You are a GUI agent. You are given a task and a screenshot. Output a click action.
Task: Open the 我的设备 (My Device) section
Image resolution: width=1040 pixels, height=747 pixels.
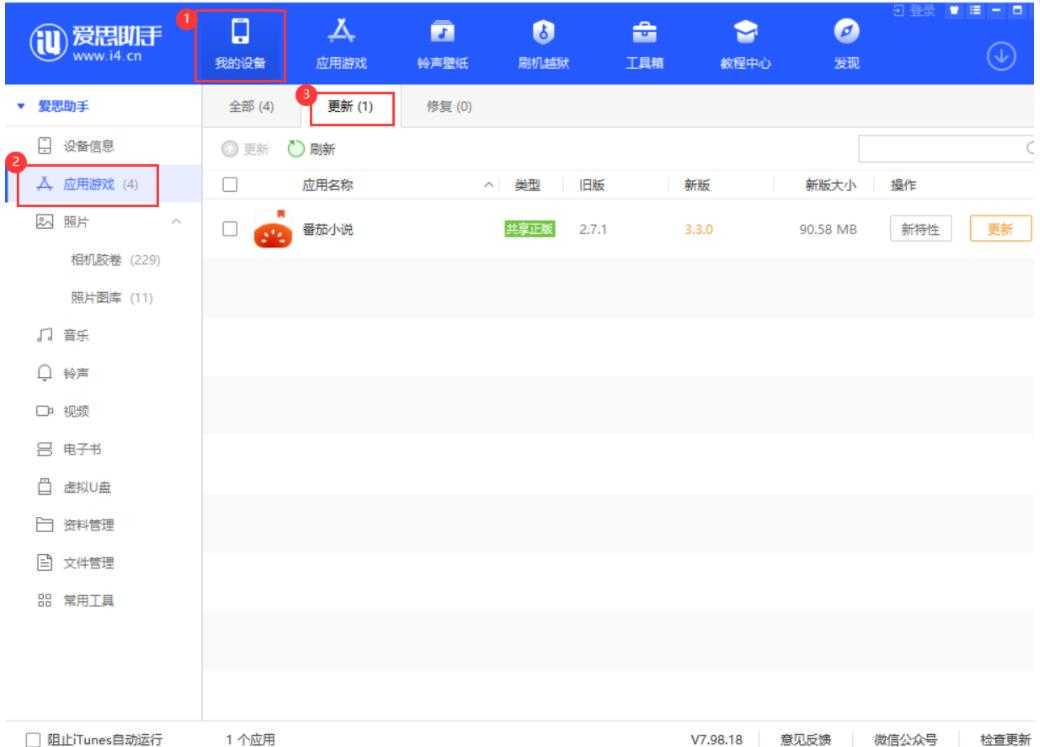[238, 46]
